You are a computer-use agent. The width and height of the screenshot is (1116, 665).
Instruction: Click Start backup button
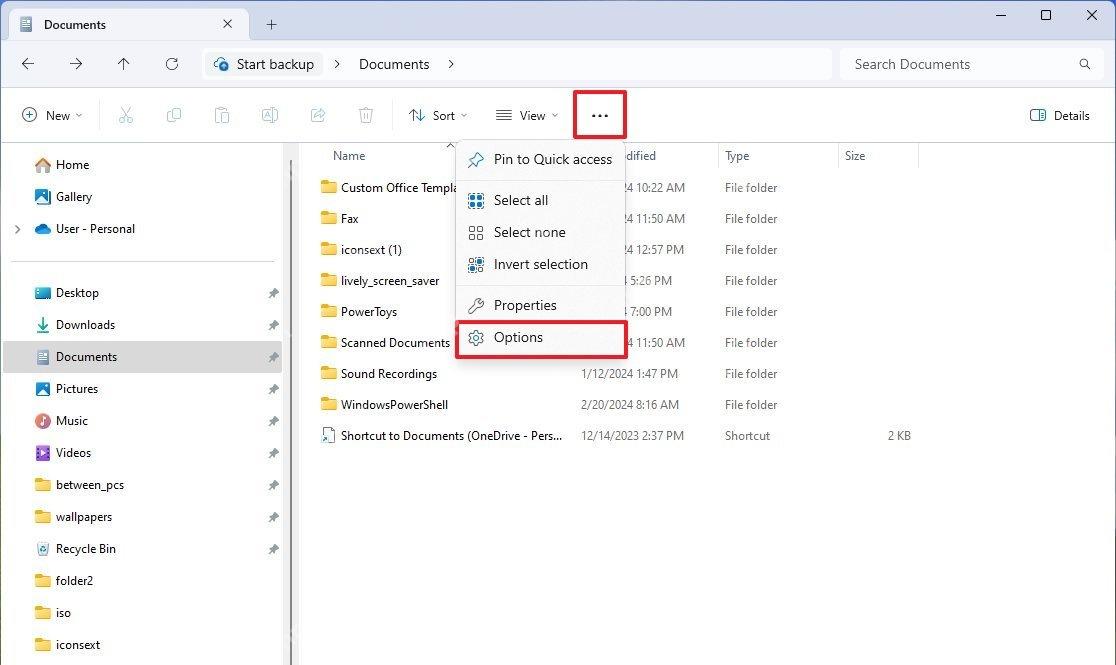265,64
